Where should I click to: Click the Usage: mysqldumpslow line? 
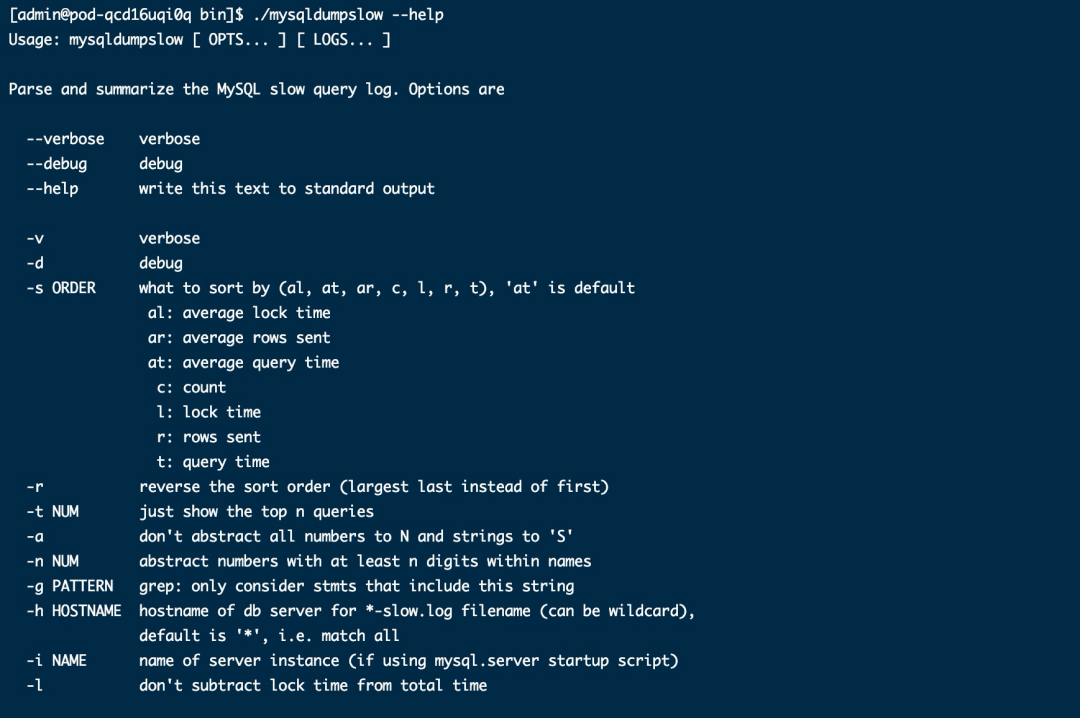click(200, 39)
